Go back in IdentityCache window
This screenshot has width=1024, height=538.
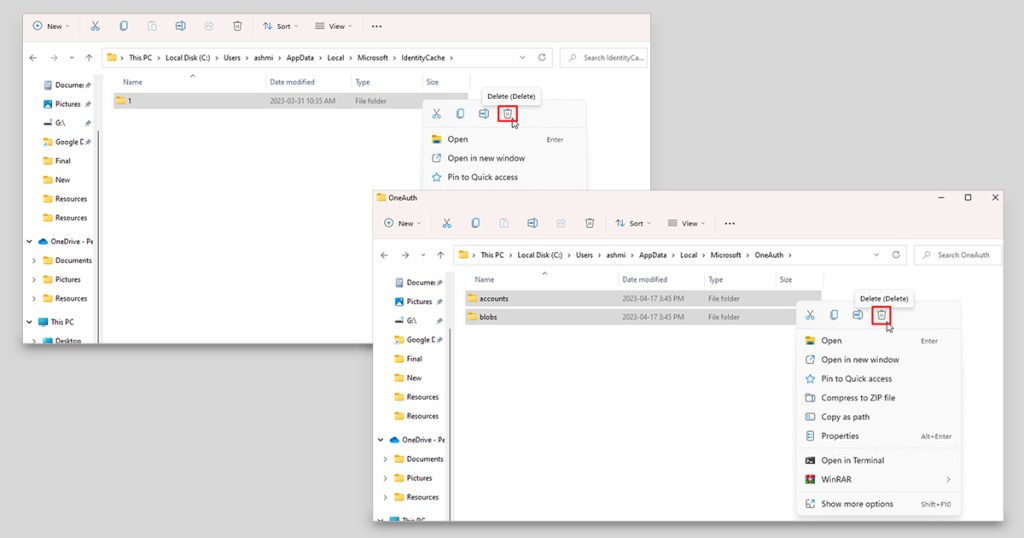pos(33,57)
